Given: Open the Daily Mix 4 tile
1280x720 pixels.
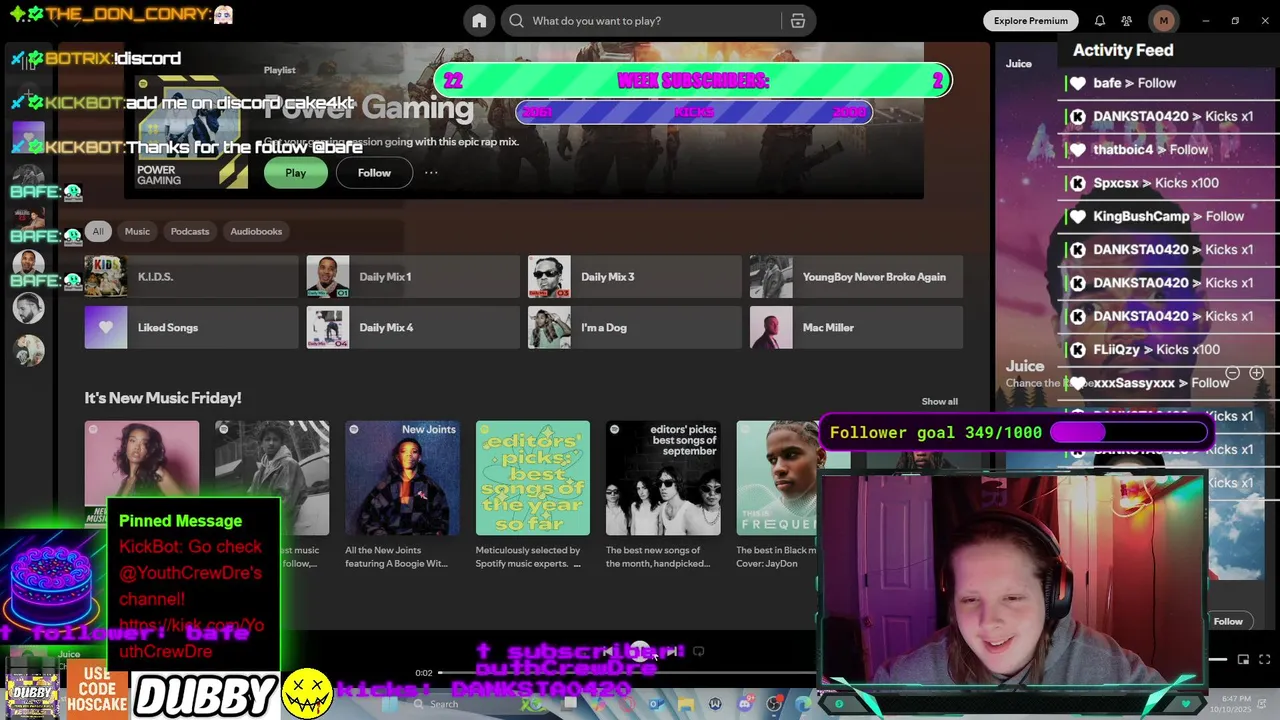Looking at the screenshot, I should 413,328.
